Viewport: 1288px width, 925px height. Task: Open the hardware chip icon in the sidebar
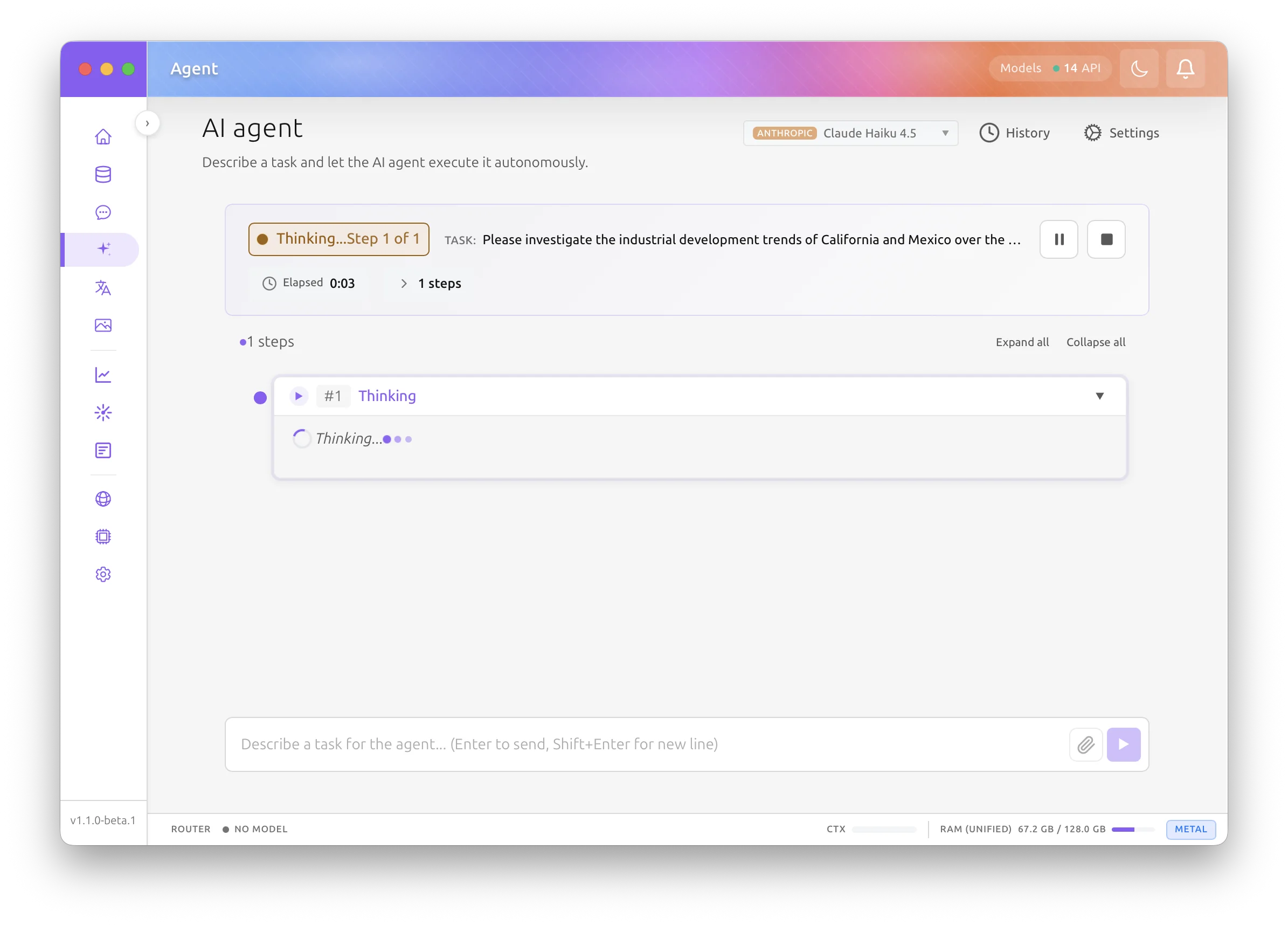pos(103,536)
